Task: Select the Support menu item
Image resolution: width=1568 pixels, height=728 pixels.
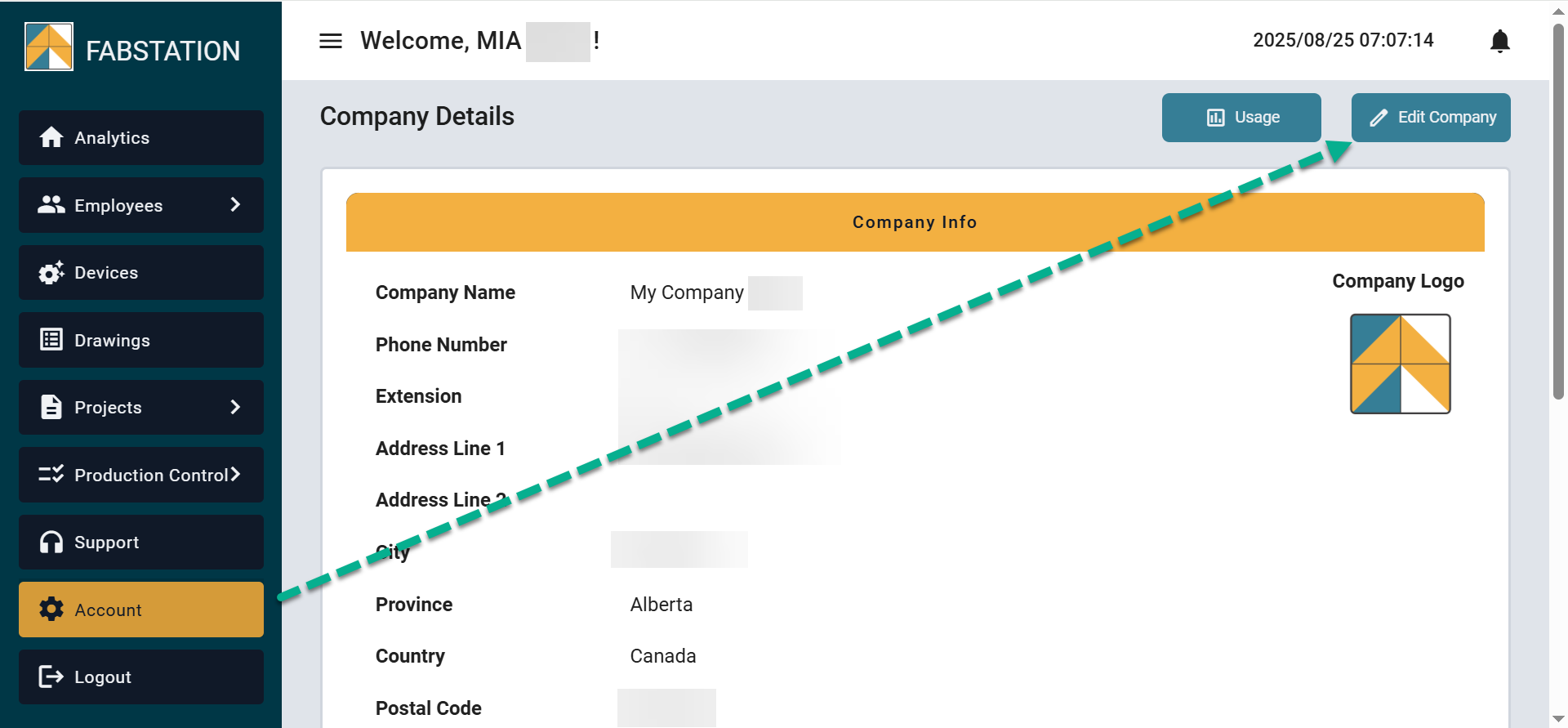Action: 141,542
